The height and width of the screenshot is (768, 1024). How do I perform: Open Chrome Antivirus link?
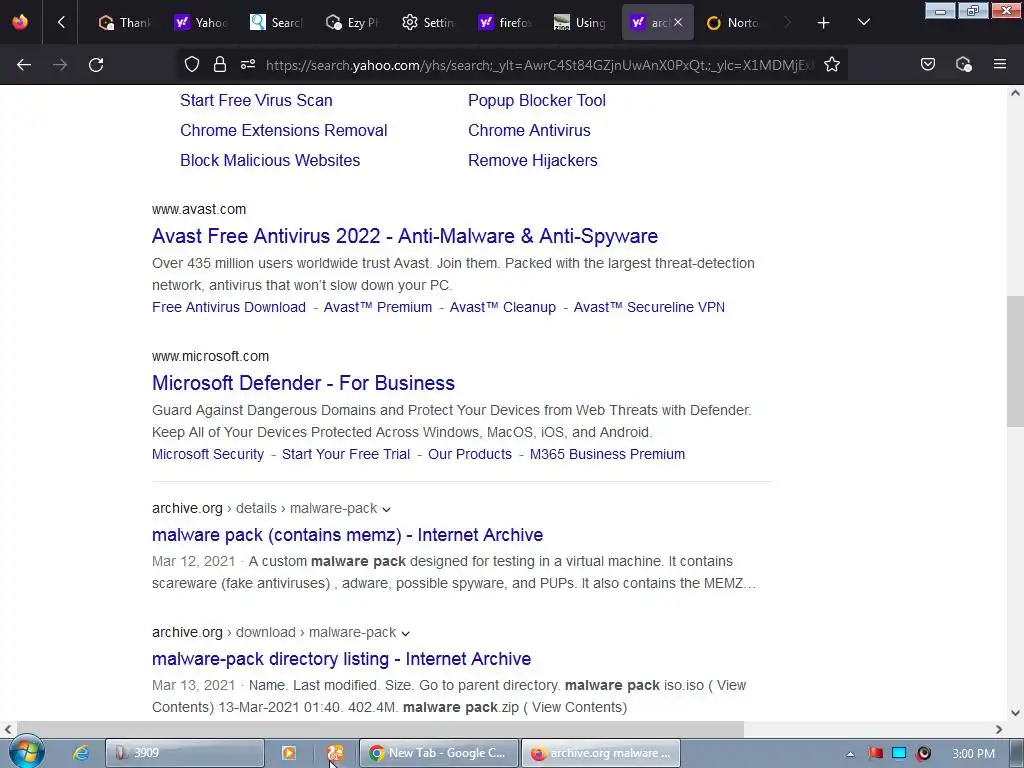pos(529,130)
